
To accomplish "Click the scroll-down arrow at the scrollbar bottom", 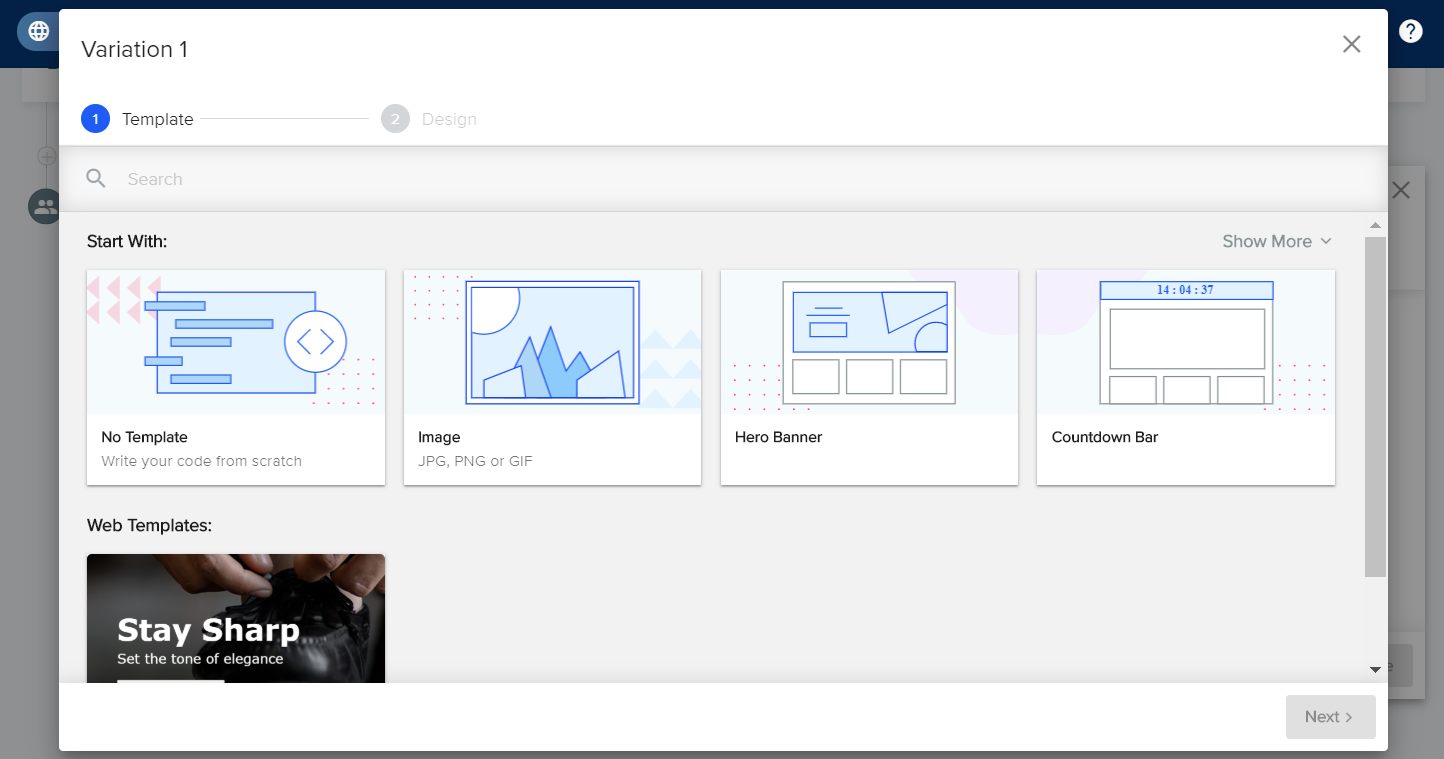I will coord(1374,668).
